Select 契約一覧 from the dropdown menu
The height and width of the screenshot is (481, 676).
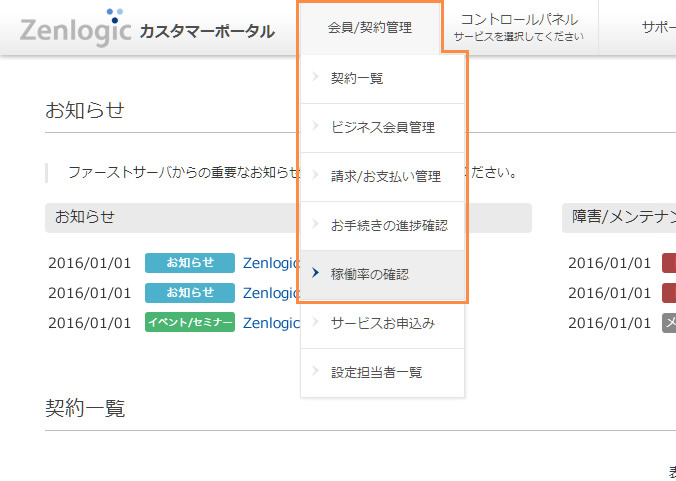(357, 78)
